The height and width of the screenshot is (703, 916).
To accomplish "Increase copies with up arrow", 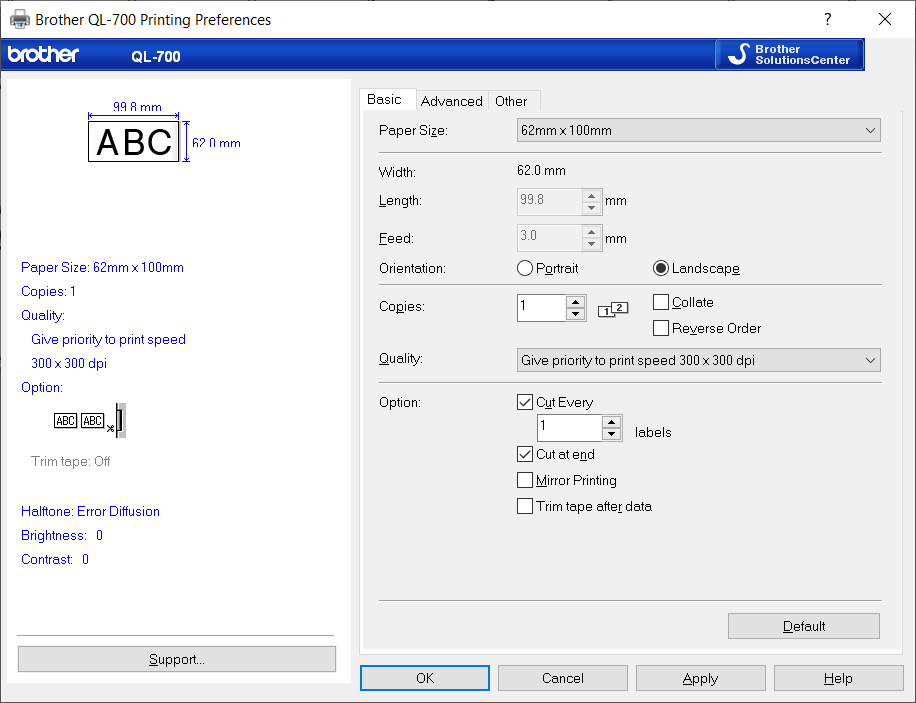I will 575,301.
